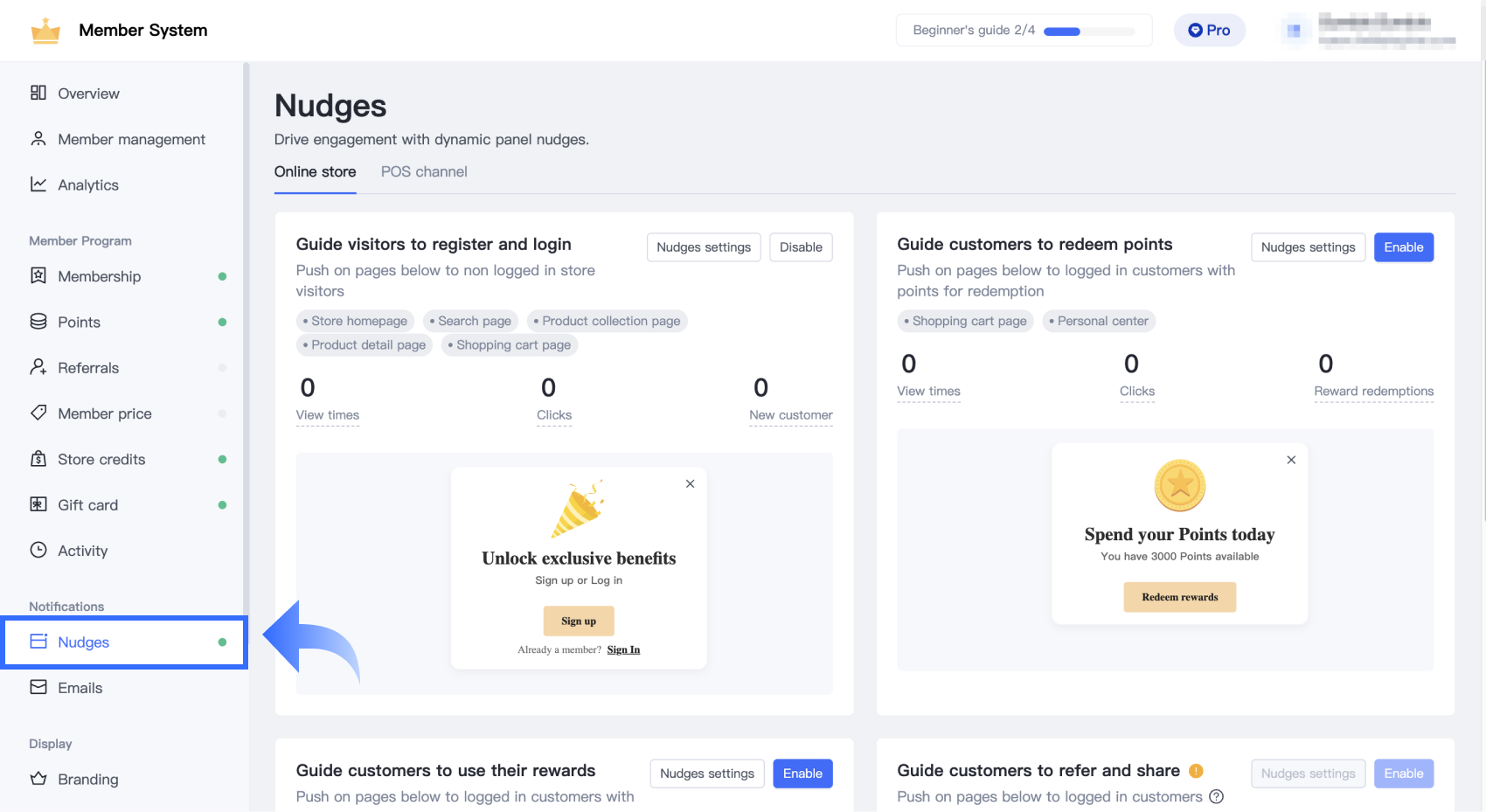Open Member management via its person icon
The height and width of the screenshot is (812, 1486).
pyautogui.click(x=38, y=139)
